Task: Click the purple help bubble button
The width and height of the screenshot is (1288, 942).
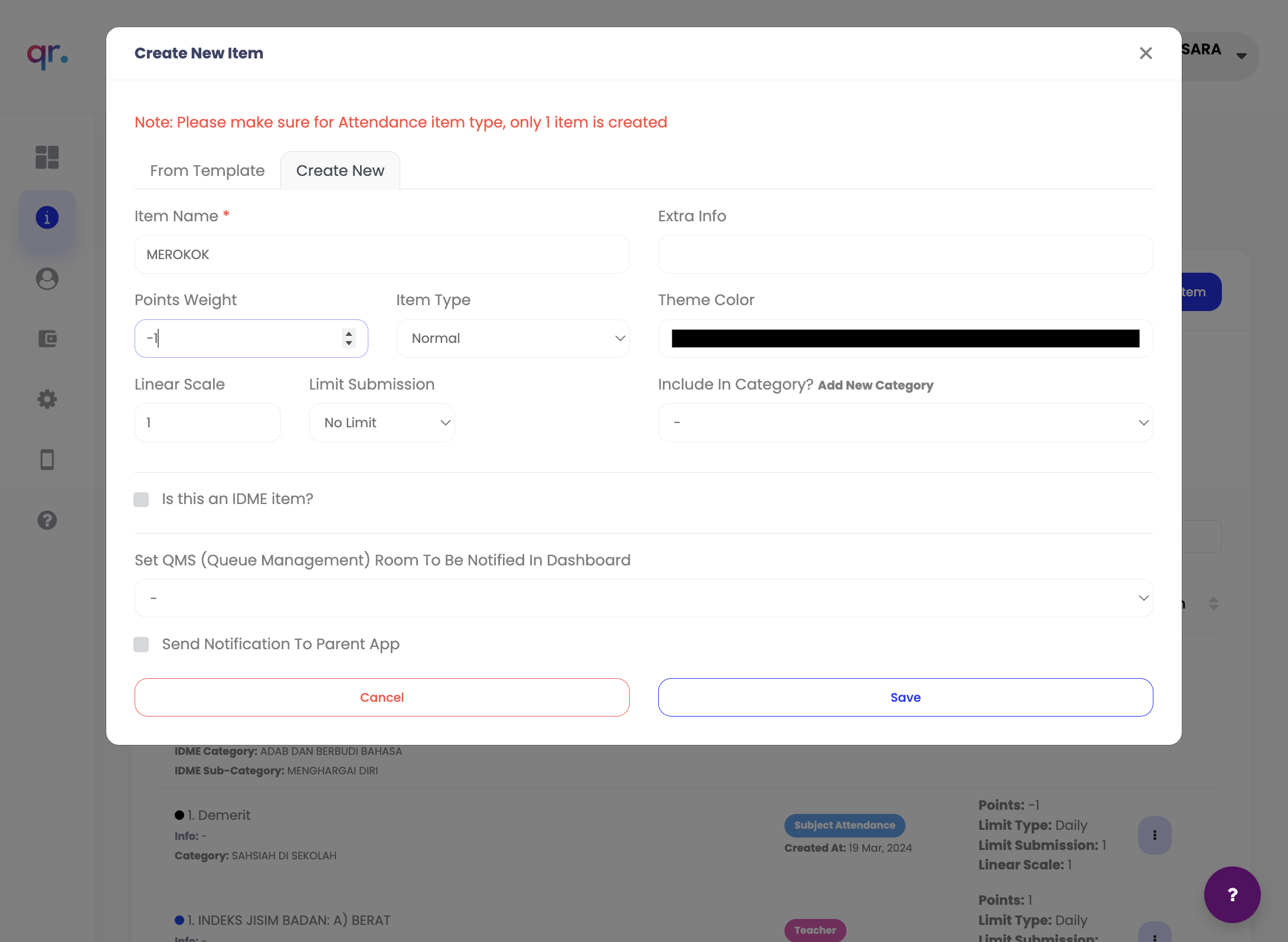Action: pyautogui.click(x=1233, y=895)
